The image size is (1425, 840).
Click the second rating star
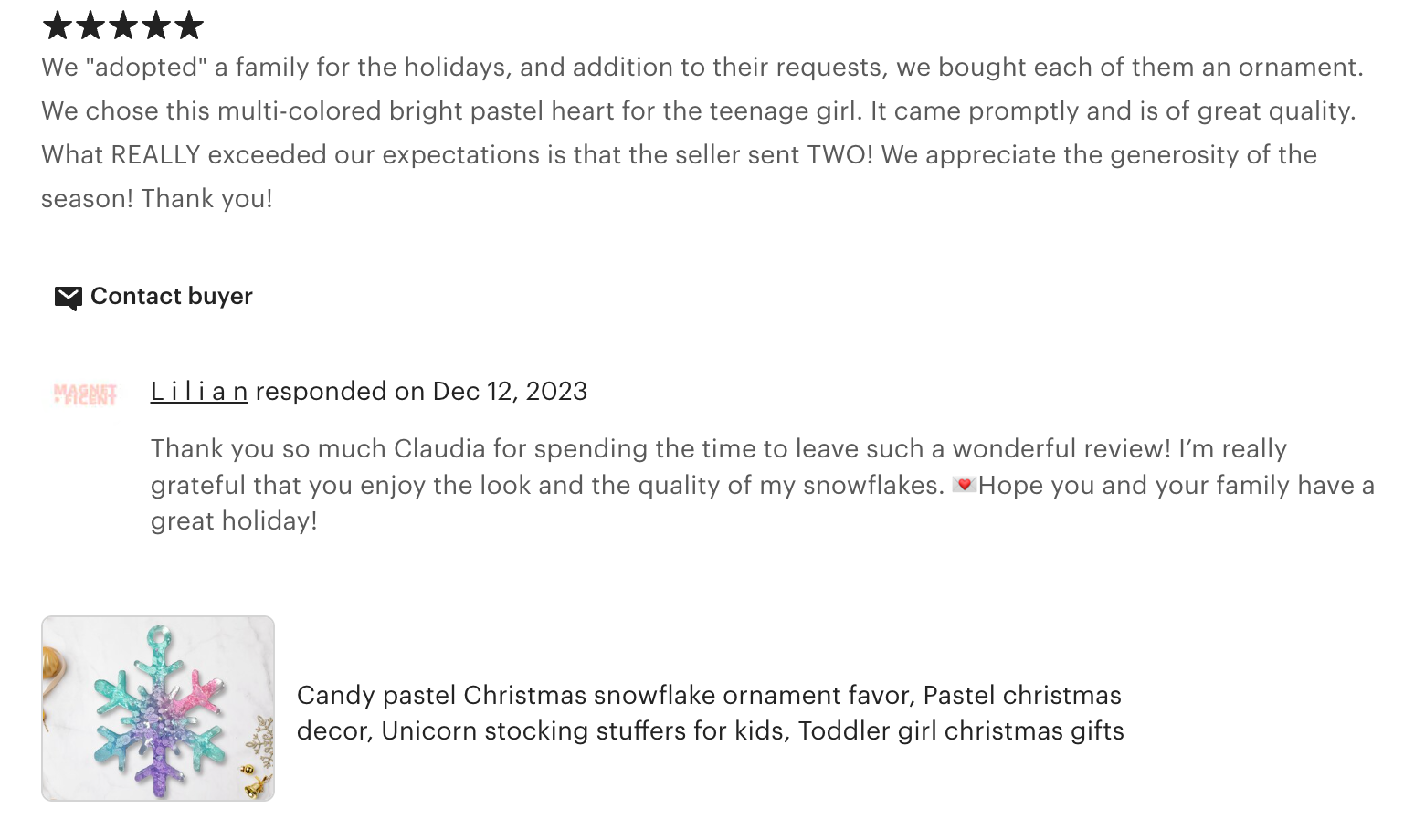click(90, 26)
